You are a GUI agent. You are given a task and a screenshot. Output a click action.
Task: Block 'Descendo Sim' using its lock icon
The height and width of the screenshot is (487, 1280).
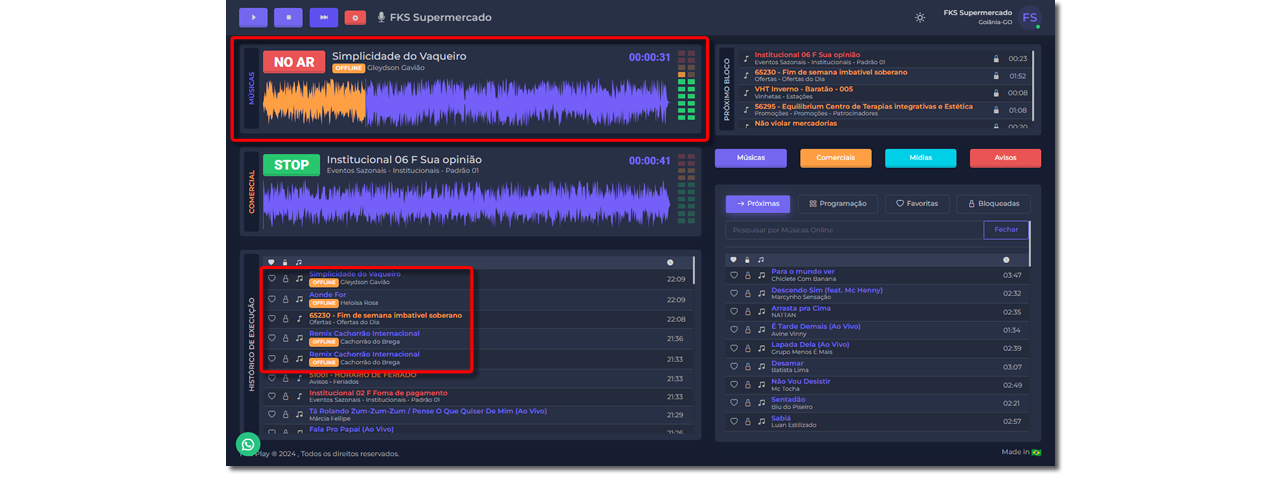coord(747,293)
